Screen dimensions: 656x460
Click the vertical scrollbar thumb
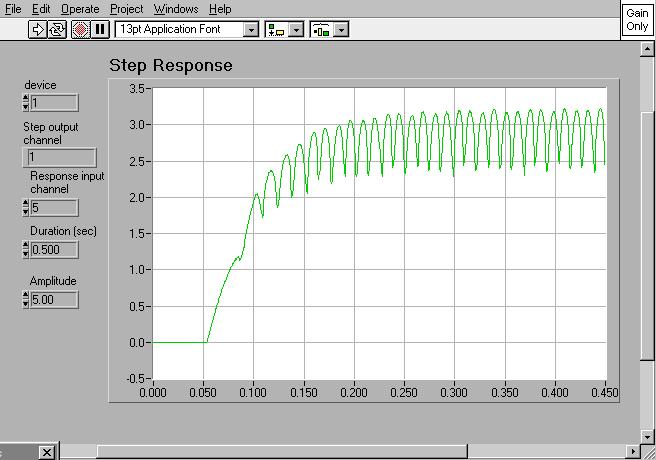click(647, 235)
